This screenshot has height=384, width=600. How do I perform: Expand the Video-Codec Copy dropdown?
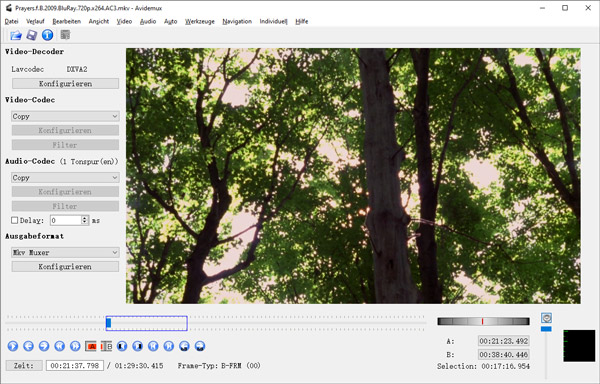click(65, 116)
